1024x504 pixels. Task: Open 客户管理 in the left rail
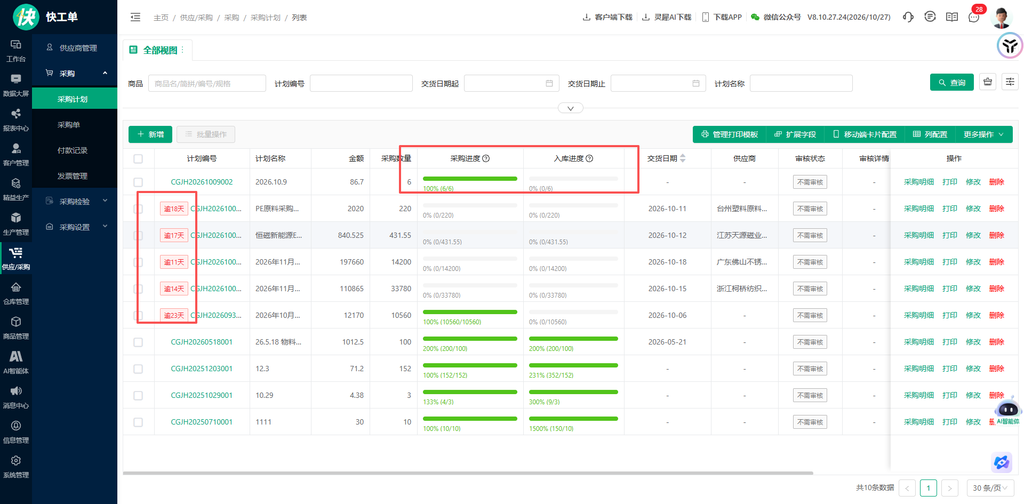click(x=16, y=154)
